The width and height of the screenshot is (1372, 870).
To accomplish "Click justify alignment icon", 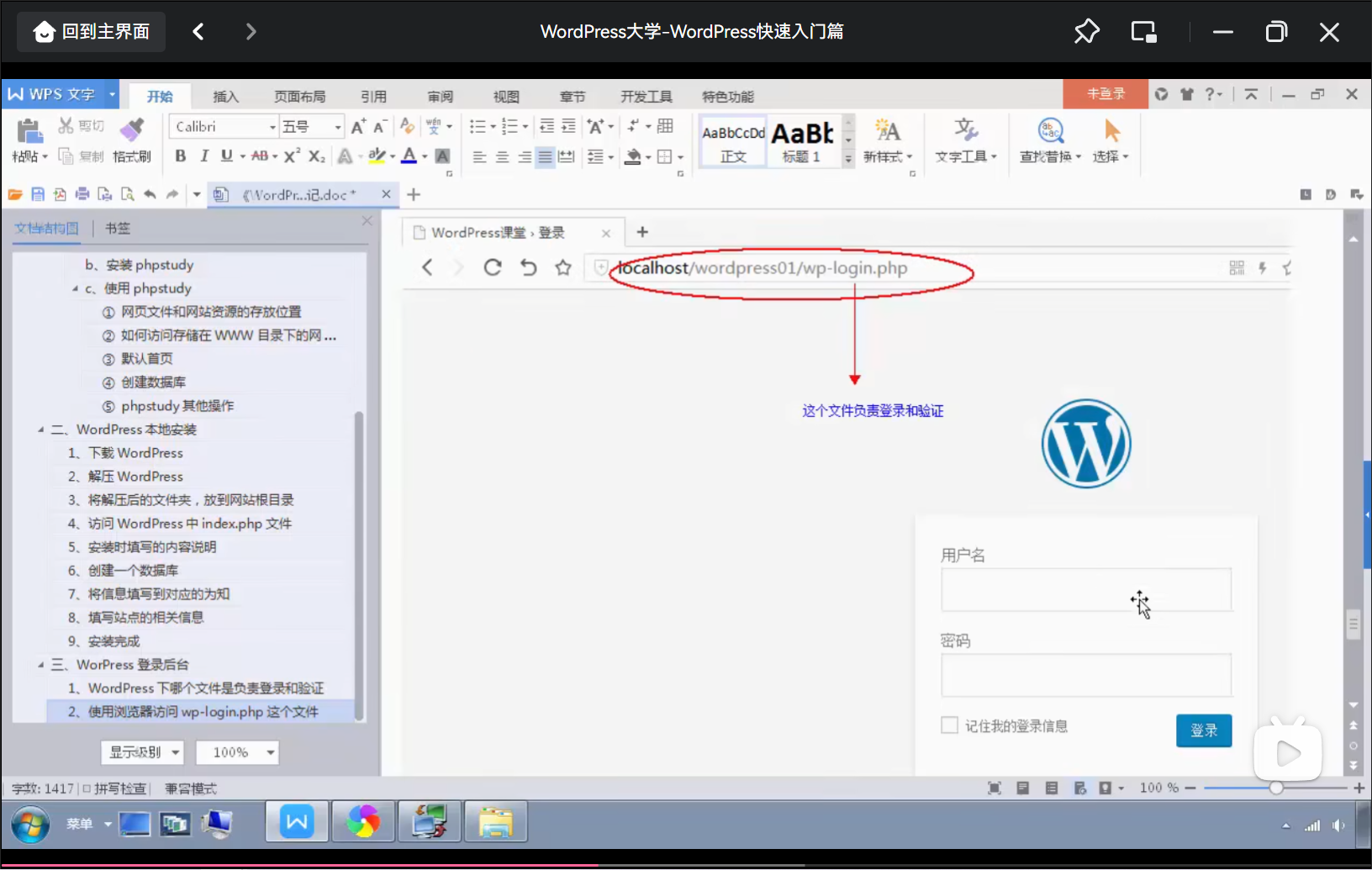I will pyautogui.click(x=546, y=157).
